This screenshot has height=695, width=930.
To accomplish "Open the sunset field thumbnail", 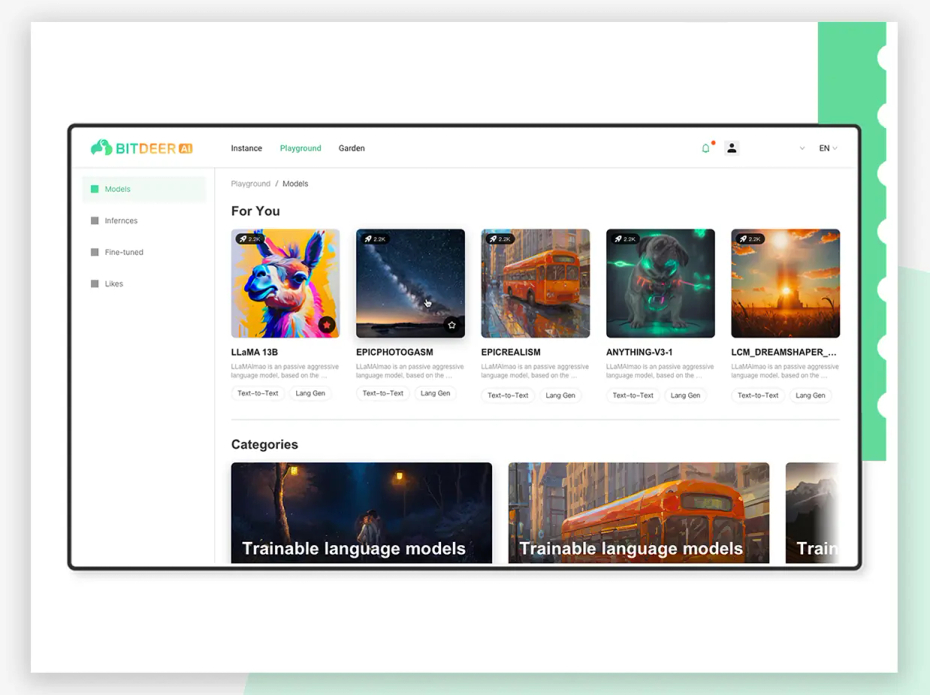I will click(786, 283).
